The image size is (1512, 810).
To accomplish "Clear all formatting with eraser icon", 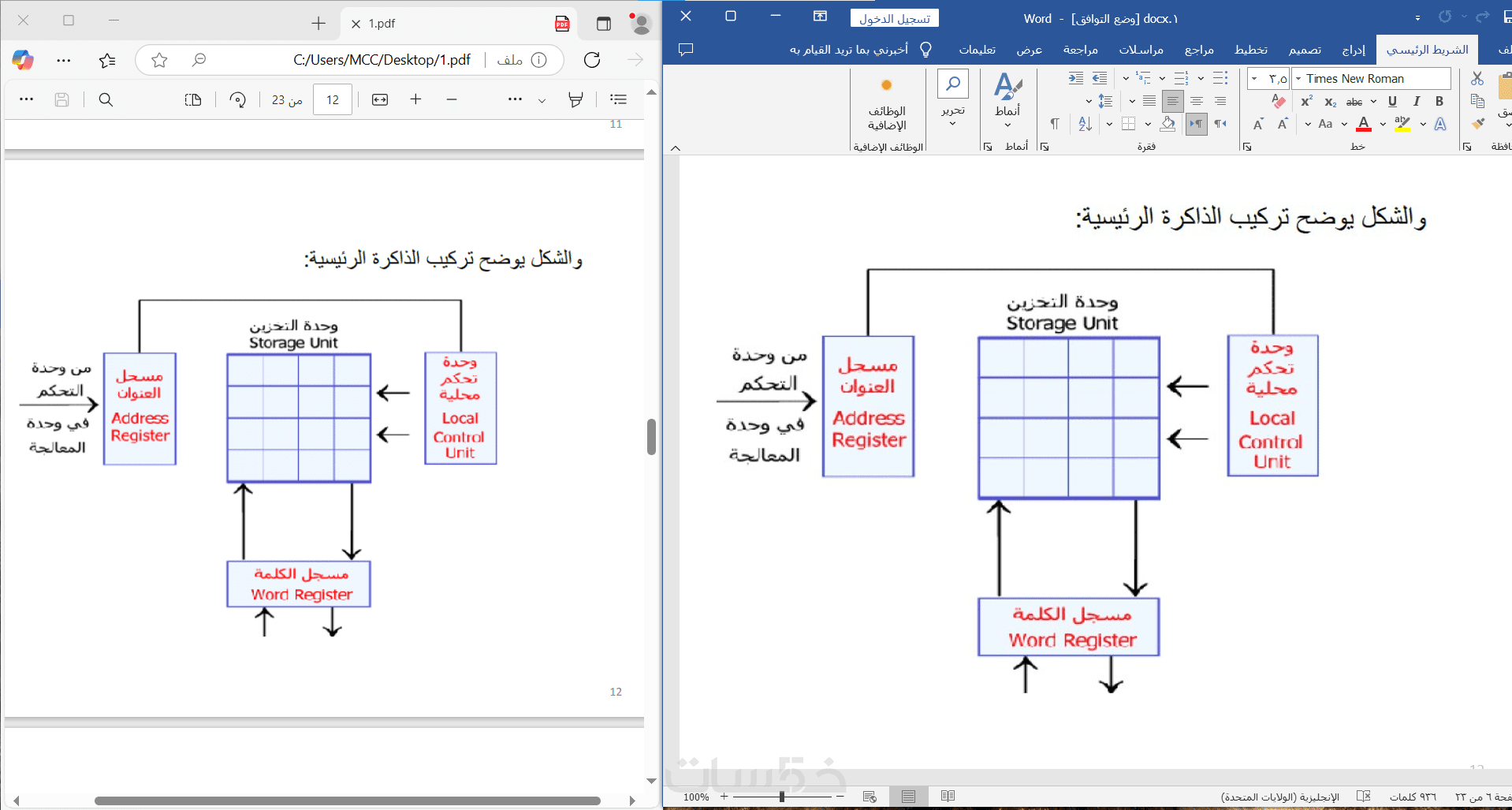I will 1279,101.
